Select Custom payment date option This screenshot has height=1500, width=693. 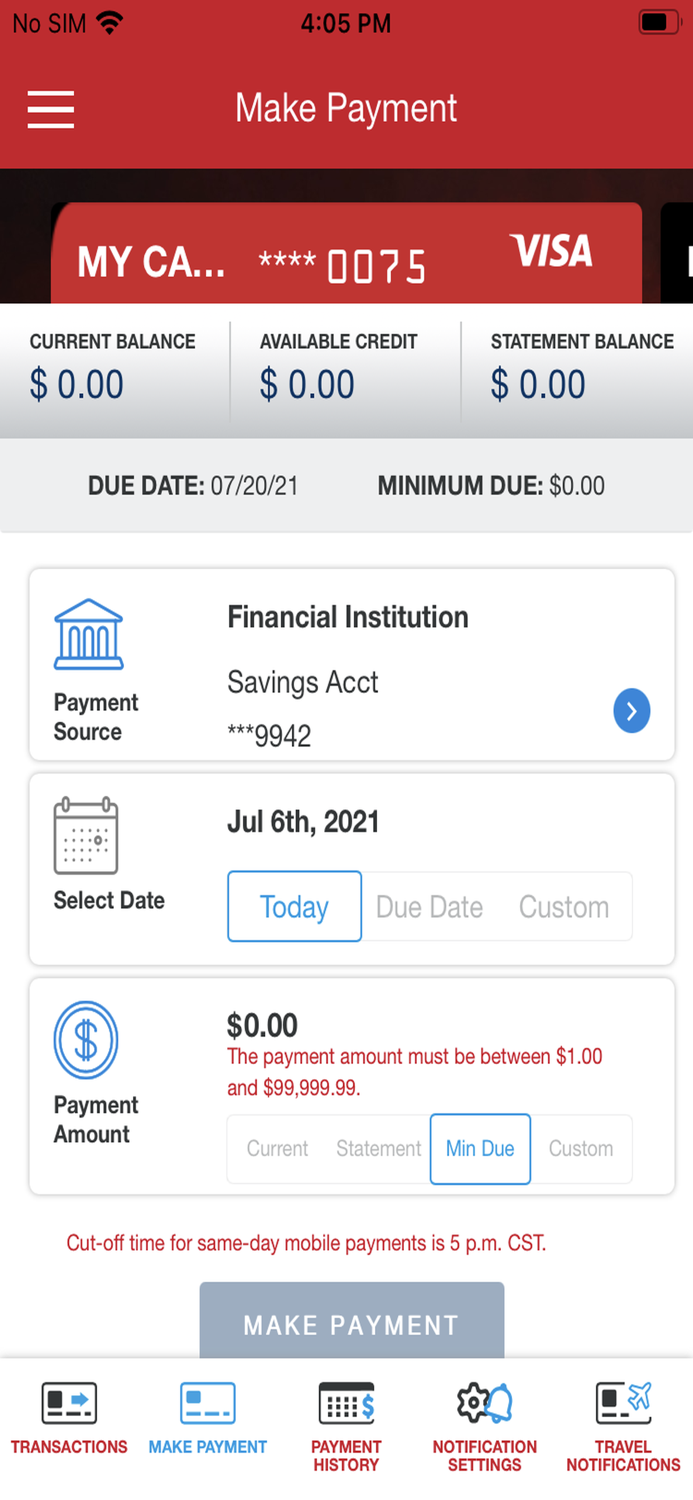click(563, 906)
